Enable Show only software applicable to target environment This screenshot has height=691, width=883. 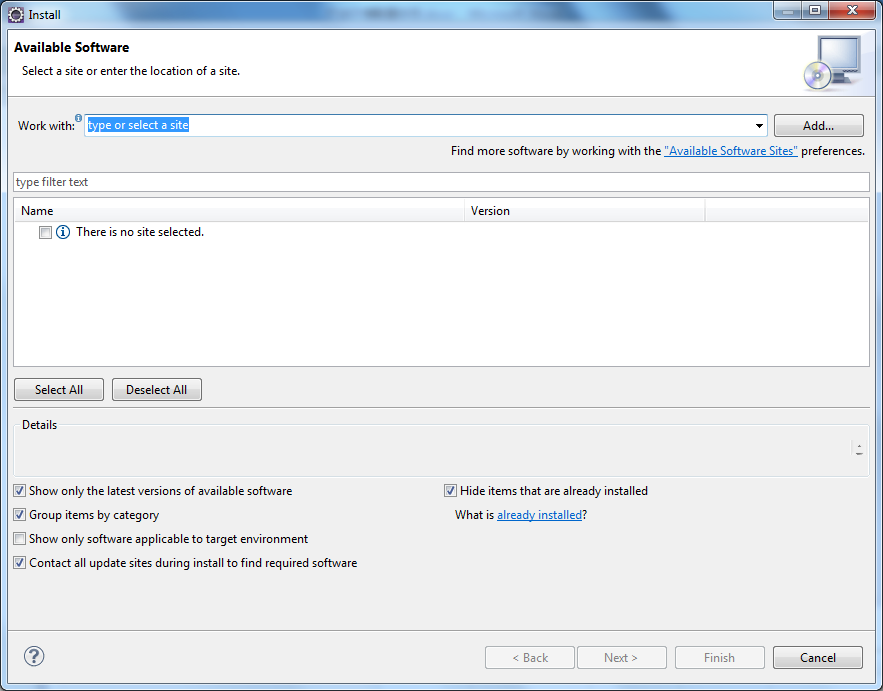tap(20, 539)
